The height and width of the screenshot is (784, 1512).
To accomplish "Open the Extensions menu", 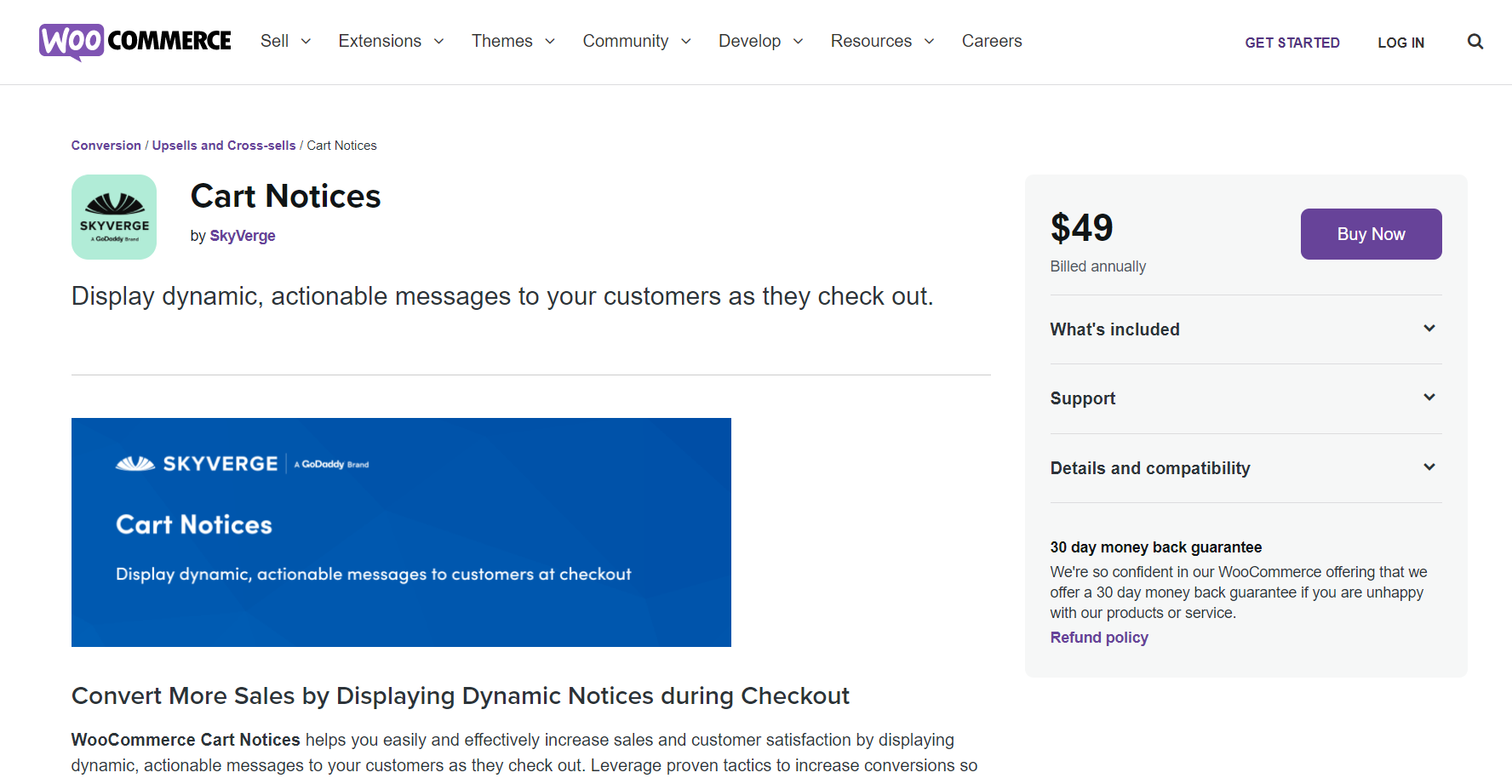I will (x=391, y=41).
